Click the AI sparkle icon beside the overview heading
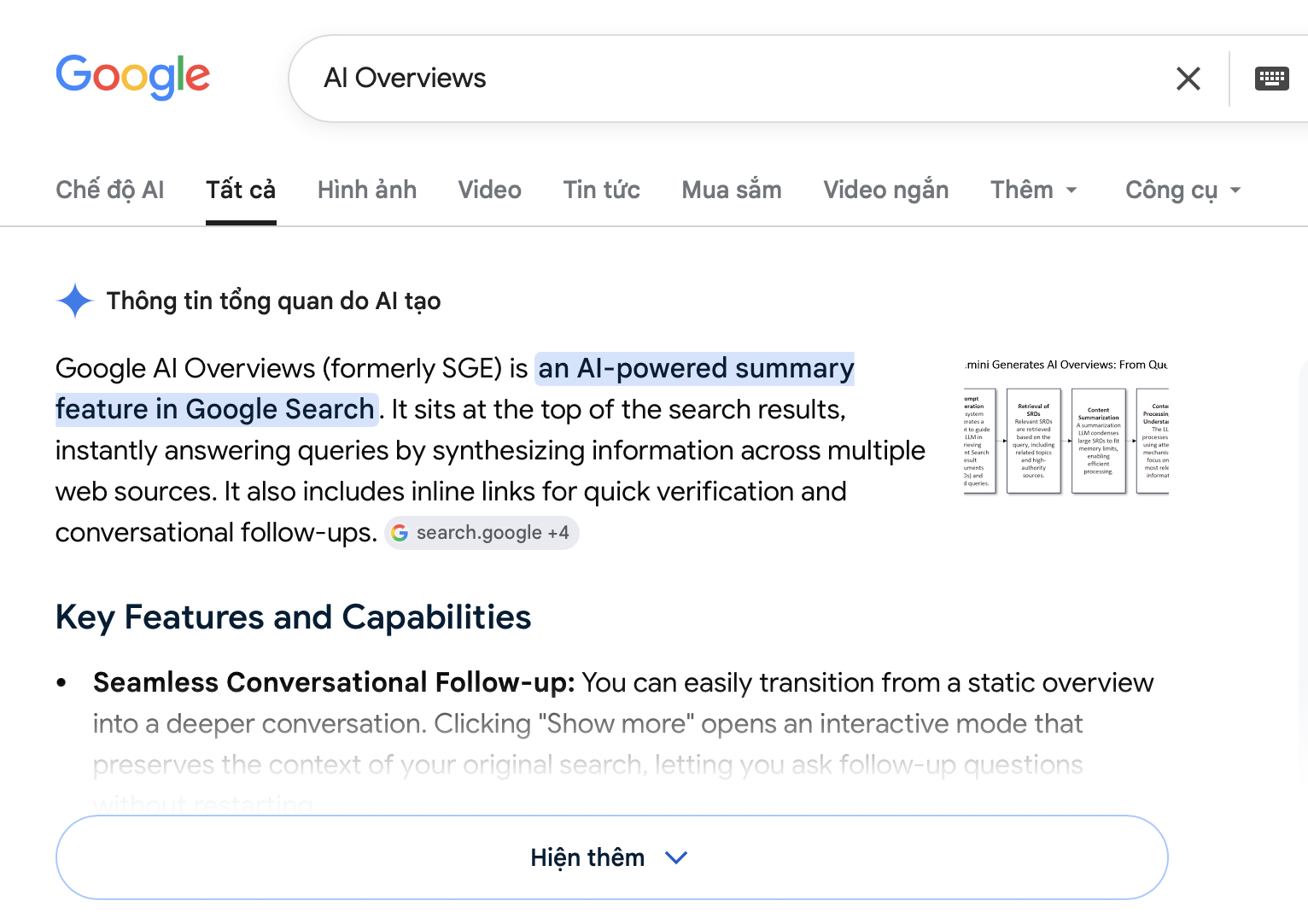This screenshot has height=924, width=1308. click(75, 301)
